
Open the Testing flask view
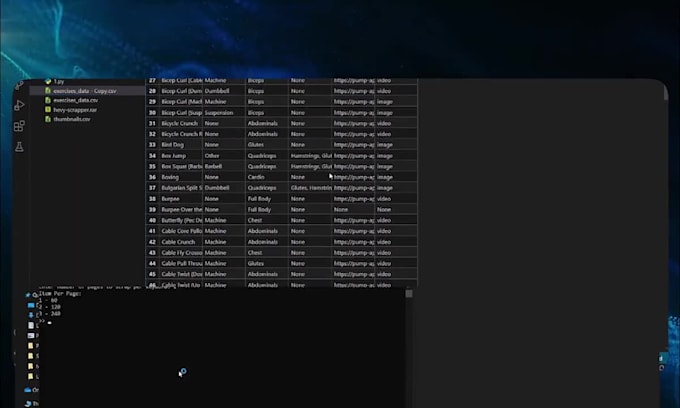(19, 147)
